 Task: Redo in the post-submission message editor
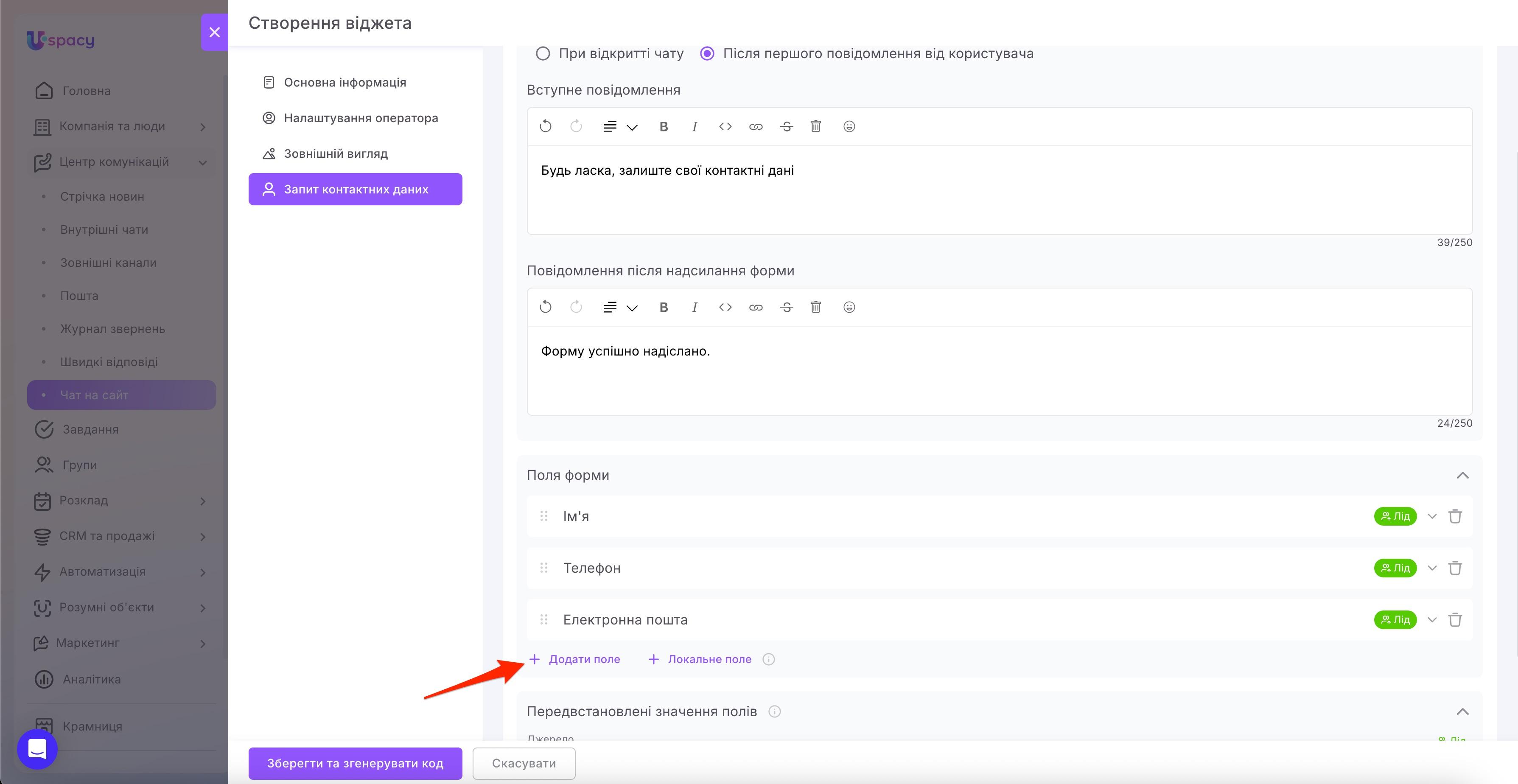tap(576, 307)
